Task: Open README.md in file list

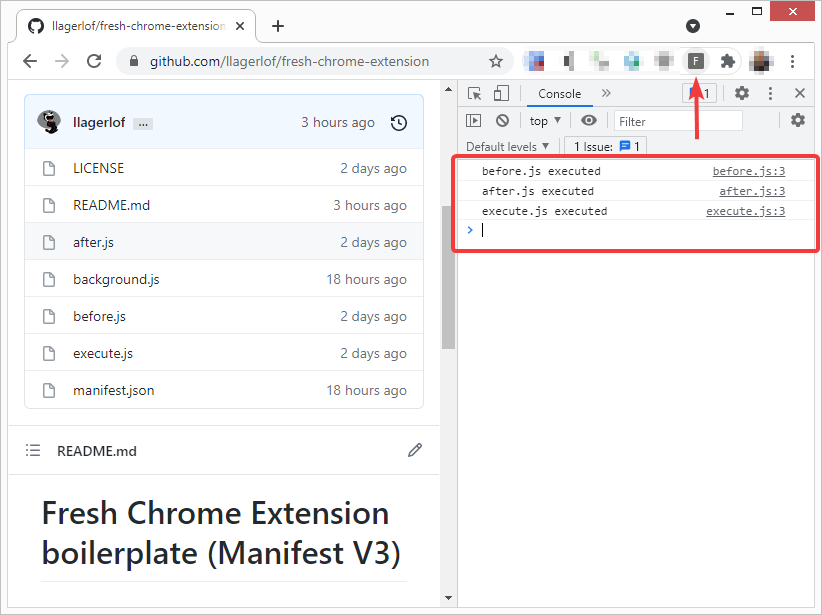Action: (x=111, y=205)
